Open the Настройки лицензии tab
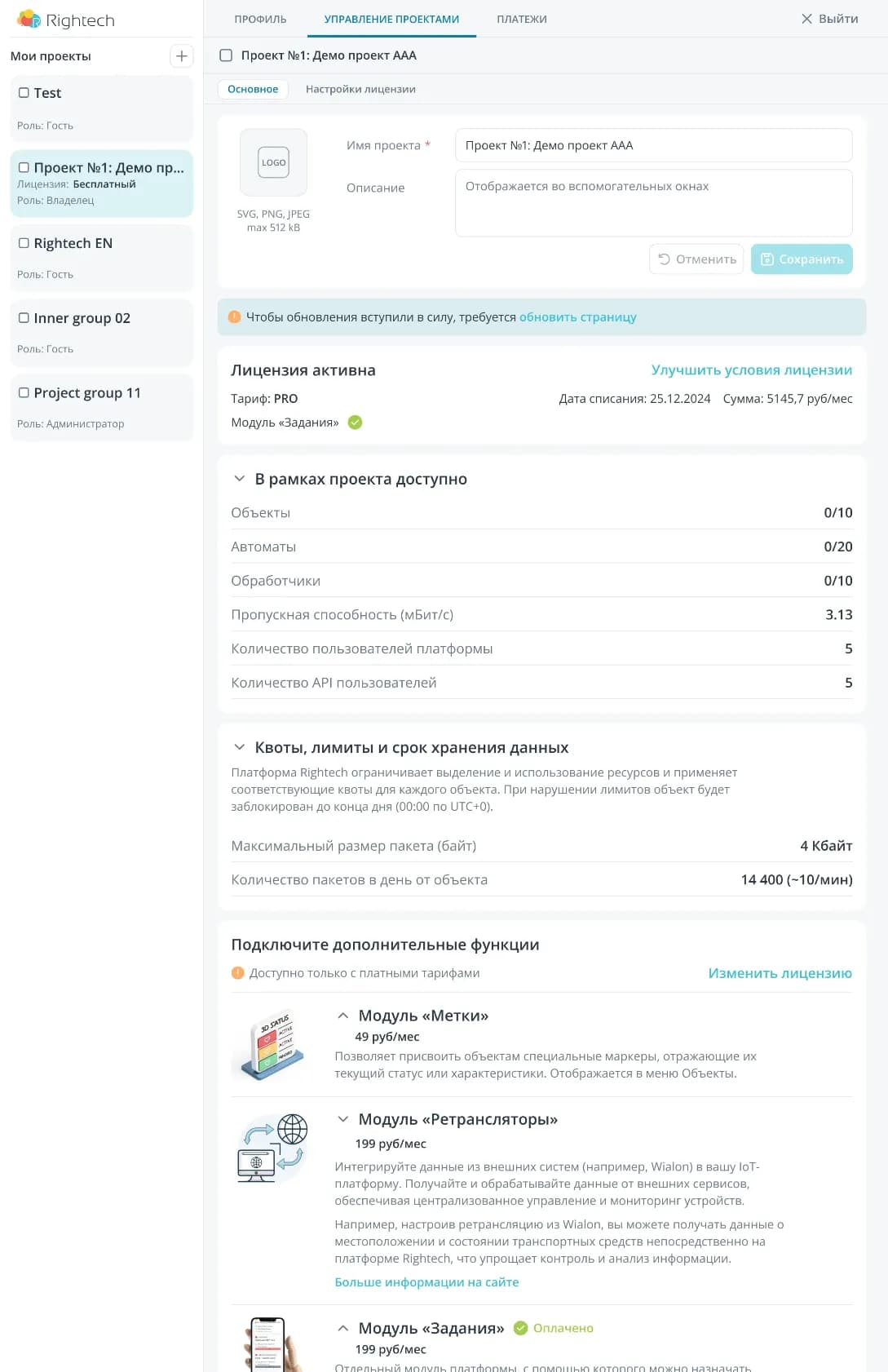Screen dimensions: 888x1372 pos(360,89)
